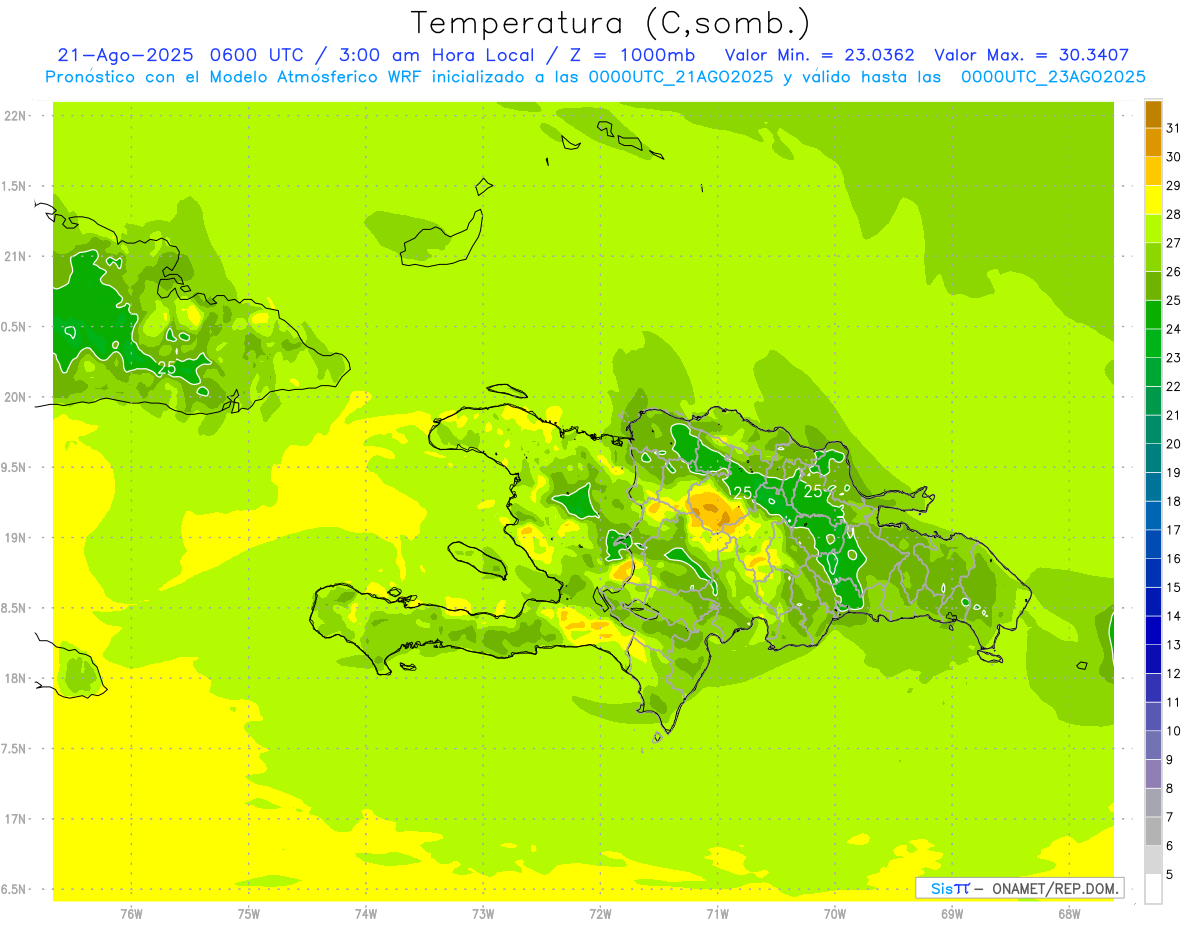Click the colorbar label "14"
Viewport: 1200px width, 927px height.
(x=1173, y=616)
